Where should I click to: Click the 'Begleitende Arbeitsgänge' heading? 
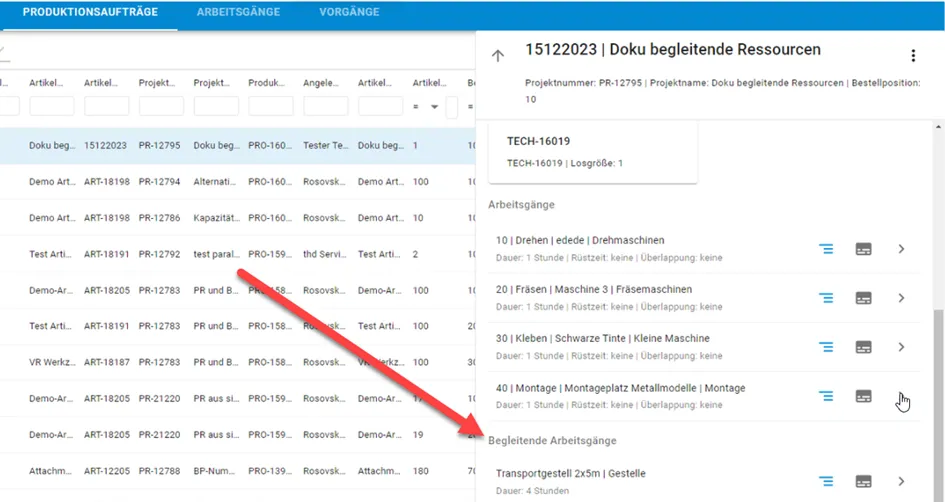(x=552, y=441)
